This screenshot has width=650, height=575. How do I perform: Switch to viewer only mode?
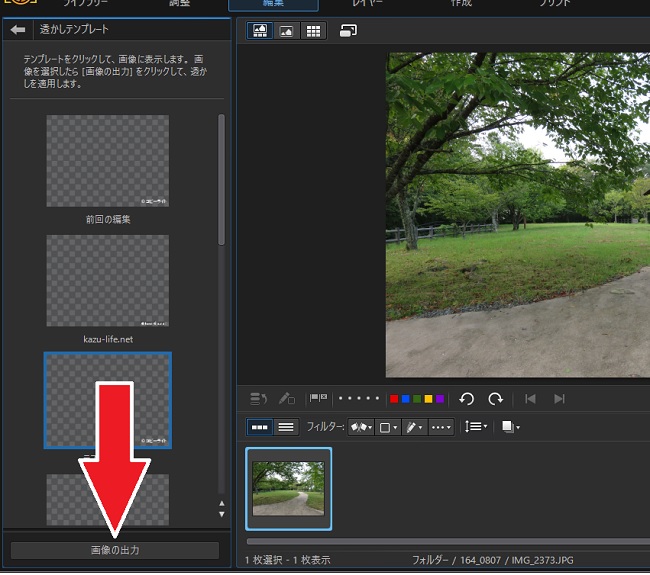[286, 31]
